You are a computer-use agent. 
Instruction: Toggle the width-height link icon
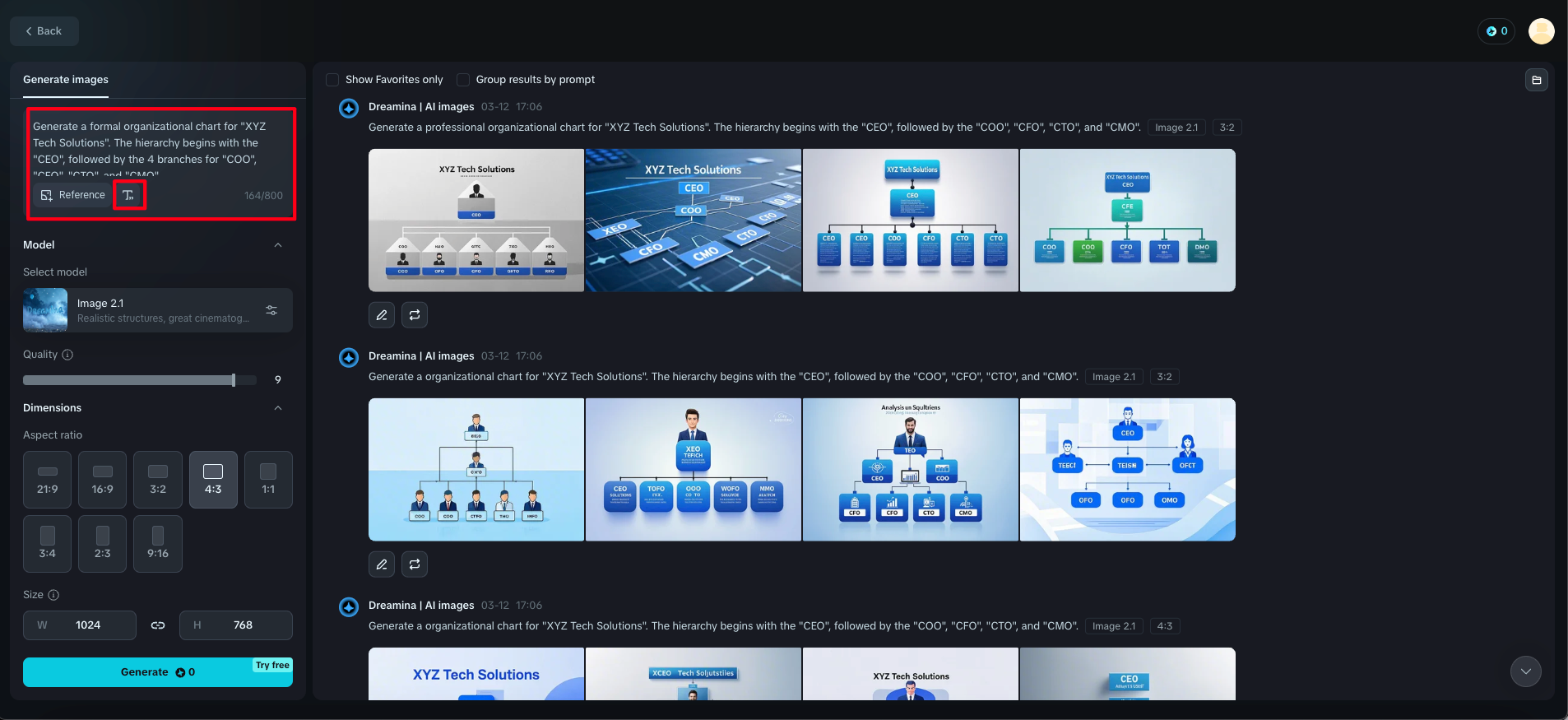pos(158,625)
